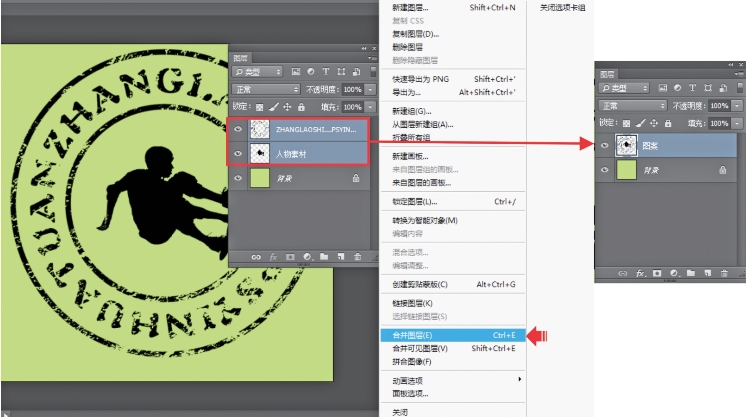Select 转换为智能对象(M) menu entry
Screen dimensions: 746x417
click(x=424, y=220)
